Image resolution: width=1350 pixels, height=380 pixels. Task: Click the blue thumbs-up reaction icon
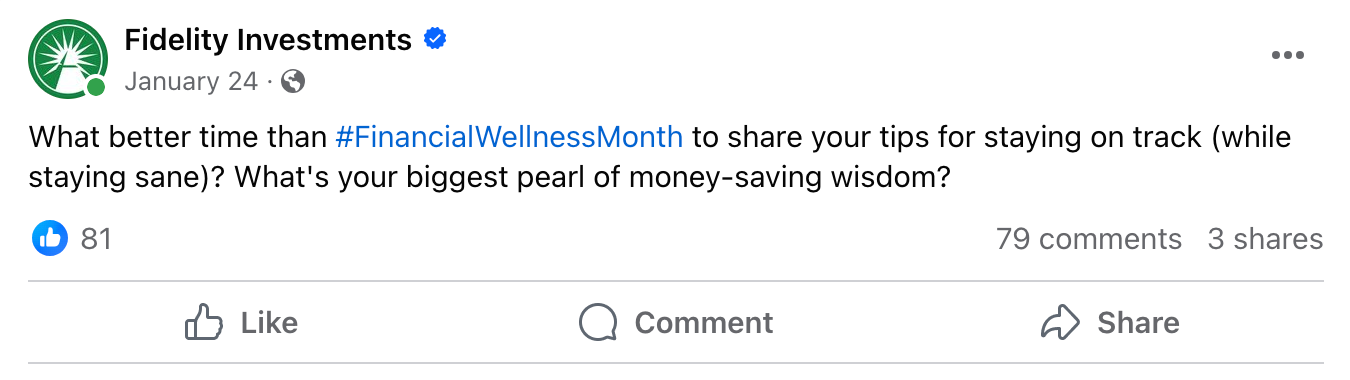click(x=50, y=239)
